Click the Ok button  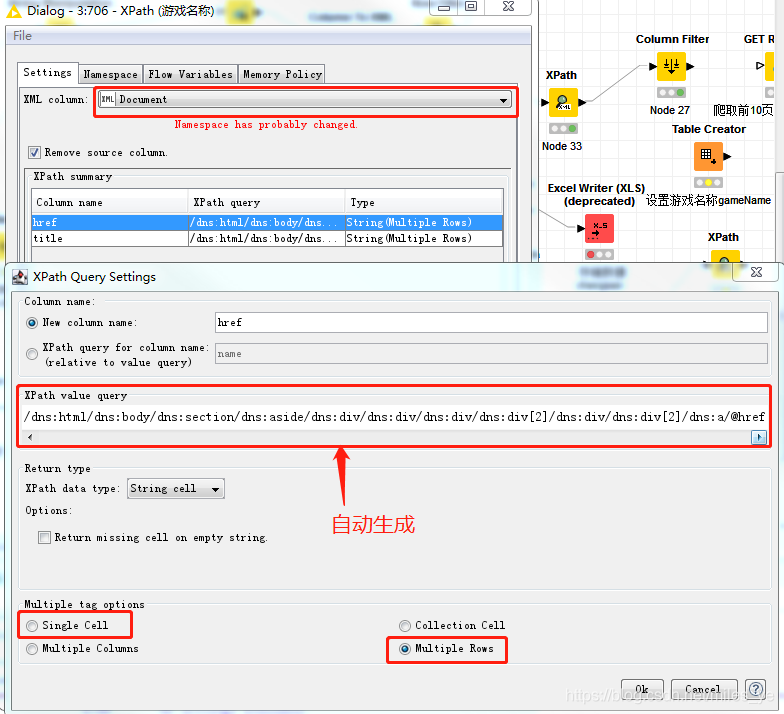pyautogui.click(x=642, y=690)
